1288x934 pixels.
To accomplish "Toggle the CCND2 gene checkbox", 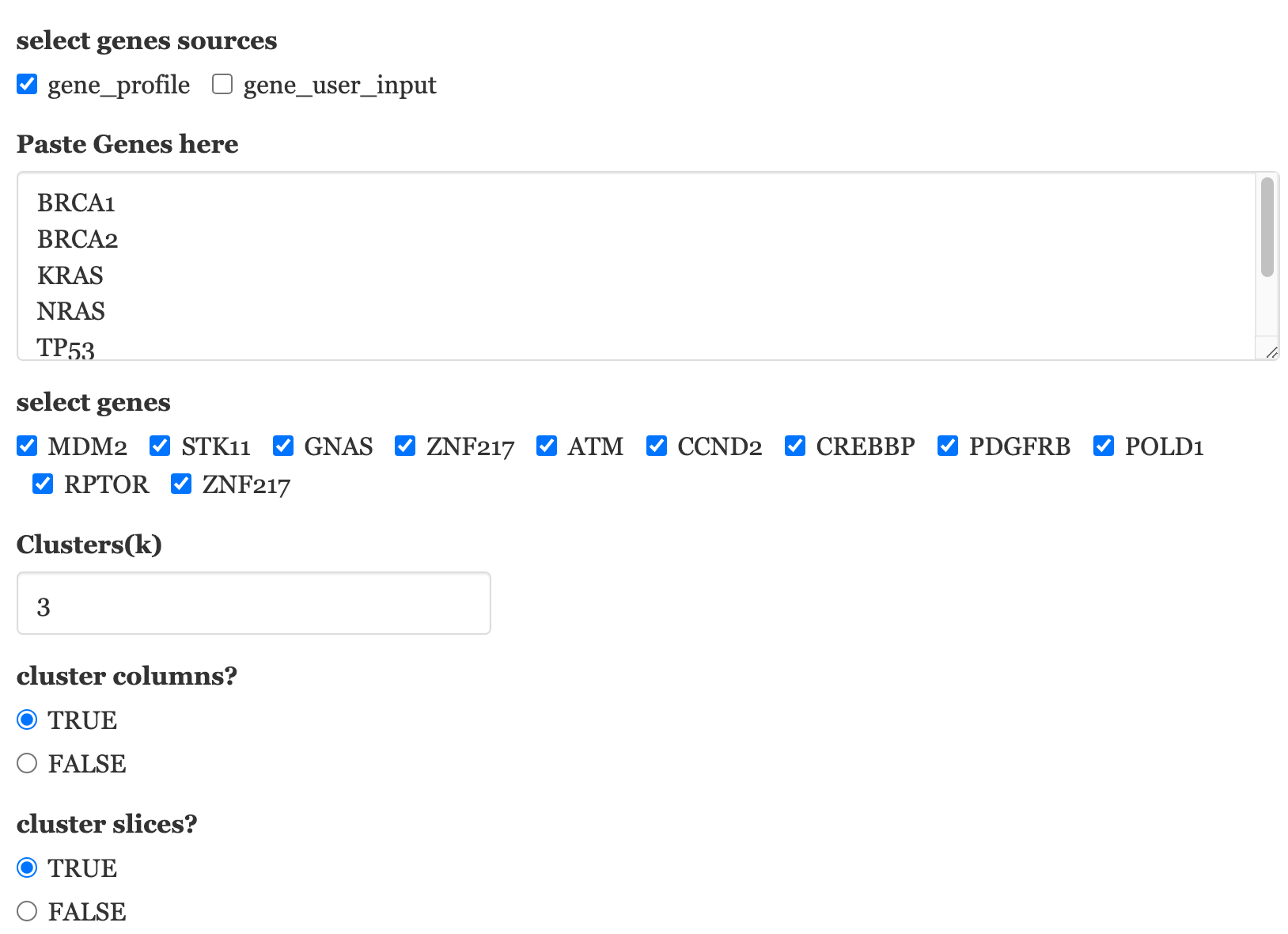I will pos(657,446).
